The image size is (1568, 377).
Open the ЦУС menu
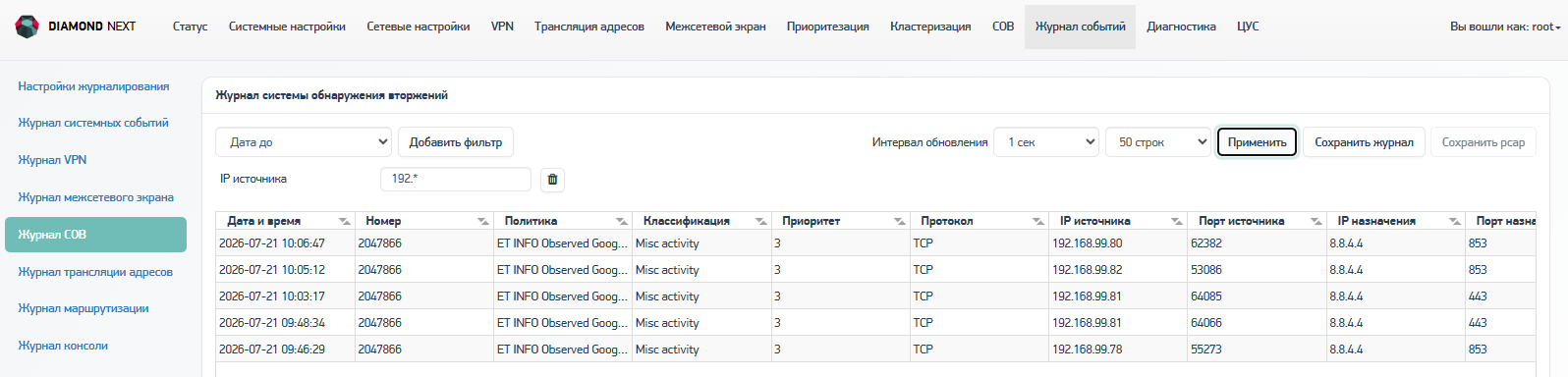(x=1248, y=27)
